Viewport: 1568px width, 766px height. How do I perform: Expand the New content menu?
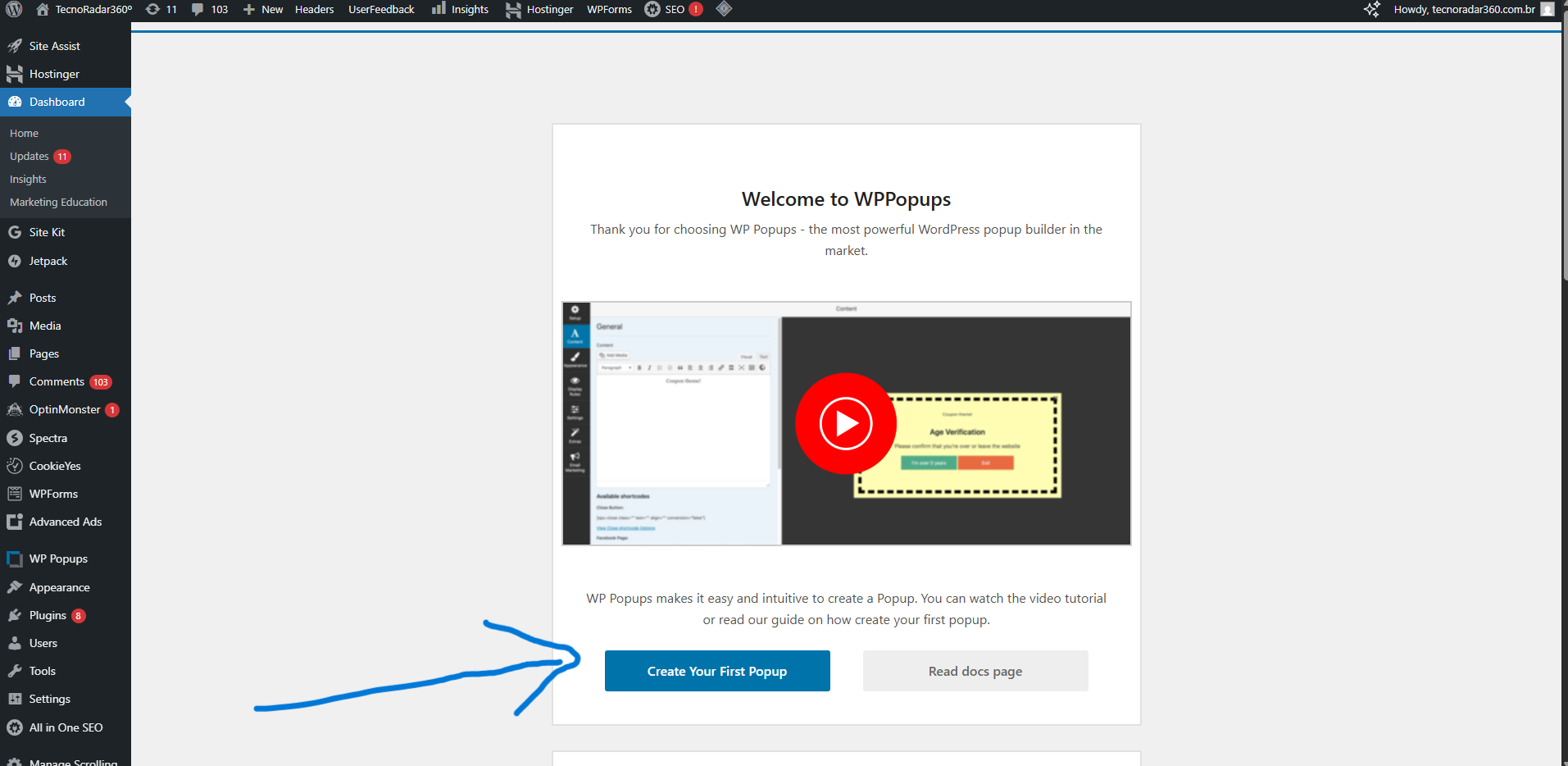coord(263,10)
